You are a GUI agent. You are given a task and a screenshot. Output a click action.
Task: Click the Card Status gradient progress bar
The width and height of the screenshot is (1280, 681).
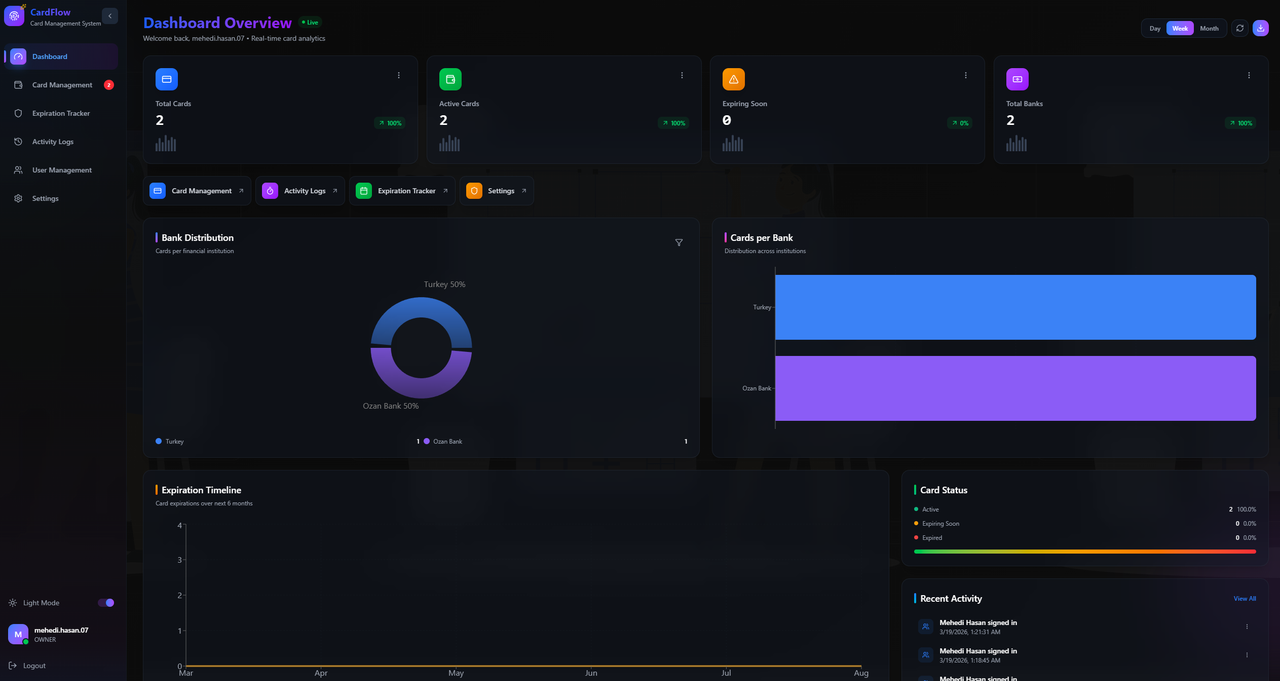click(1085, 551)
